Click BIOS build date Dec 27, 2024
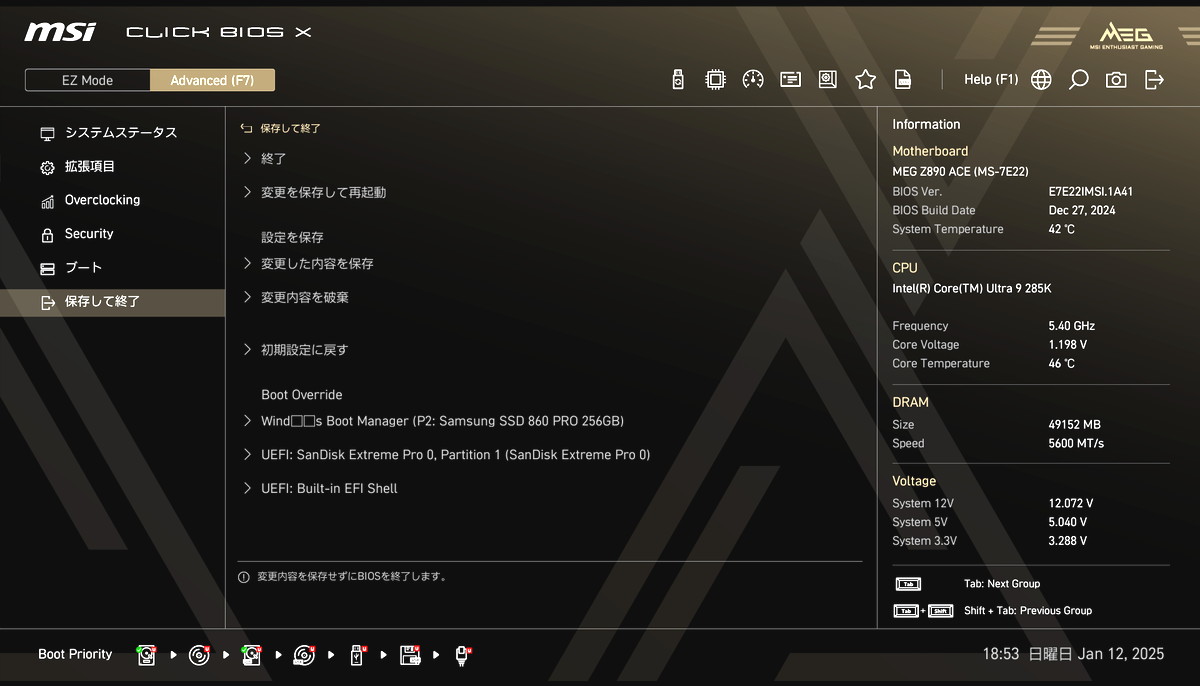This screenshot has width=1200, height=686. click(x=1082, y=211)
